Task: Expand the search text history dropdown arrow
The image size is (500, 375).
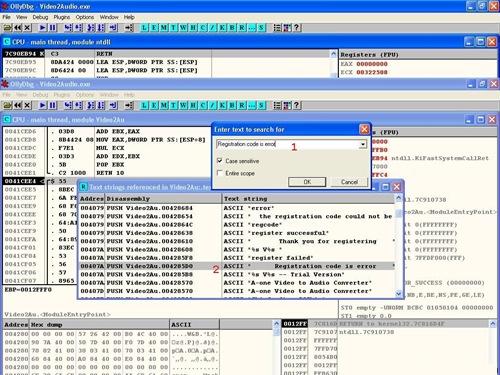Action: pyautogui.click(x=363, y=144)
